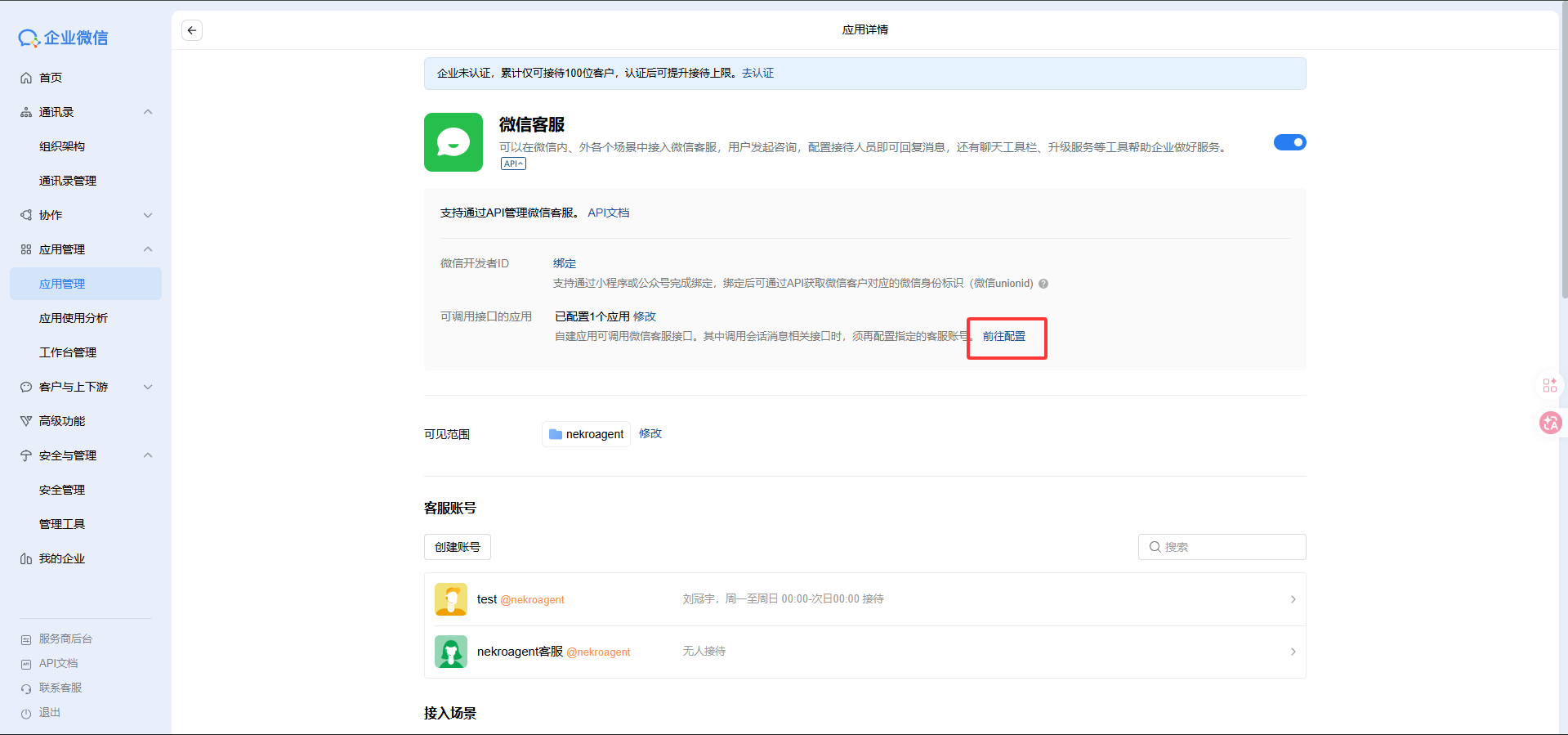Click the back arrow button
The width and height of the screenshot is (1568, 735).
coord(192,30)
